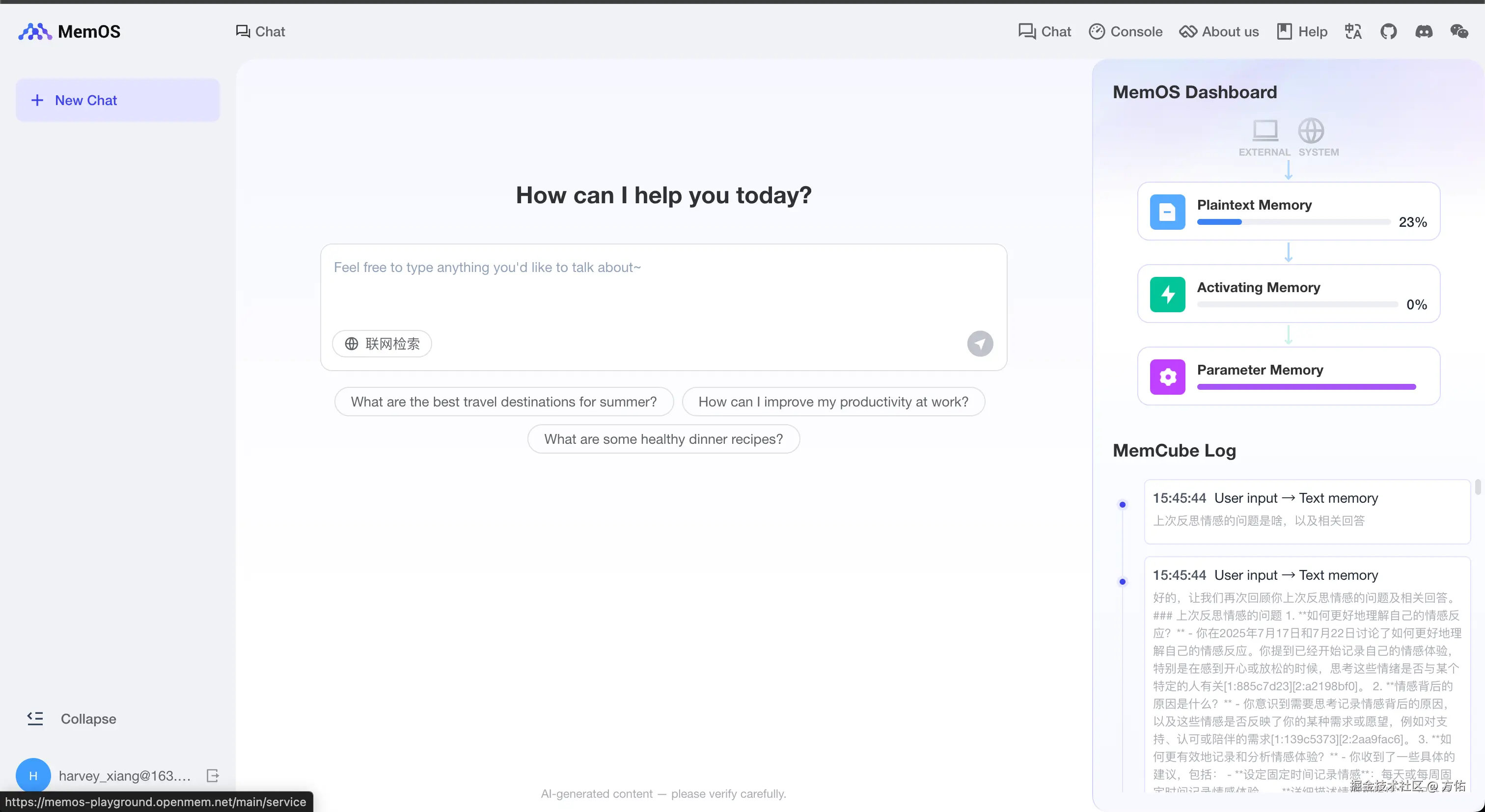The height and width of the screenshot is (812, 1485).
Task: Click the harvey_xiang@163 account name
Action: click(125, 776)
